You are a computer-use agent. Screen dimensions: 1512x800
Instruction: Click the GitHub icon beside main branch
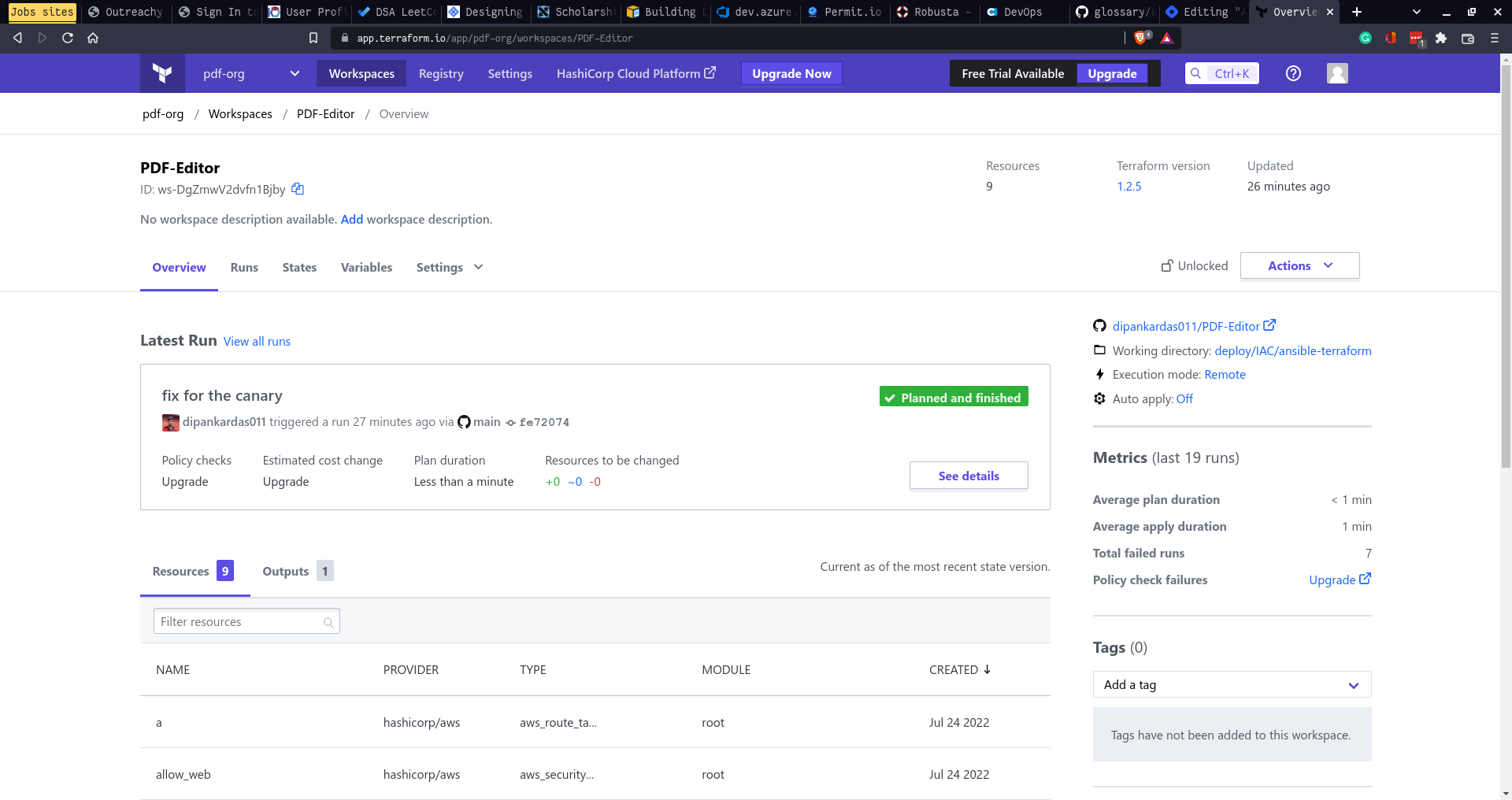pos(464,422)
